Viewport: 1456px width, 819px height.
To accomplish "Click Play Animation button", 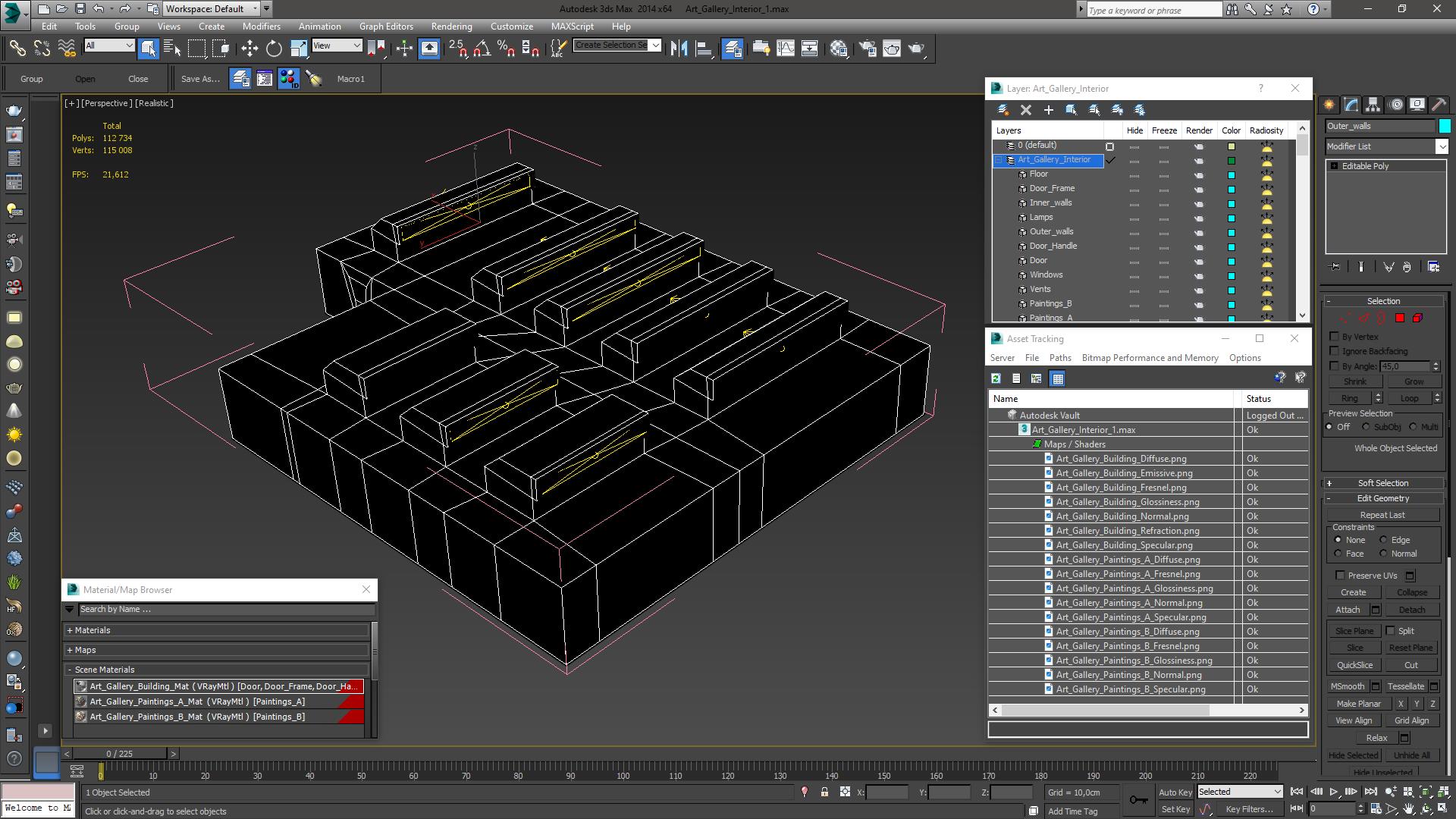I will click(1334, 792).
